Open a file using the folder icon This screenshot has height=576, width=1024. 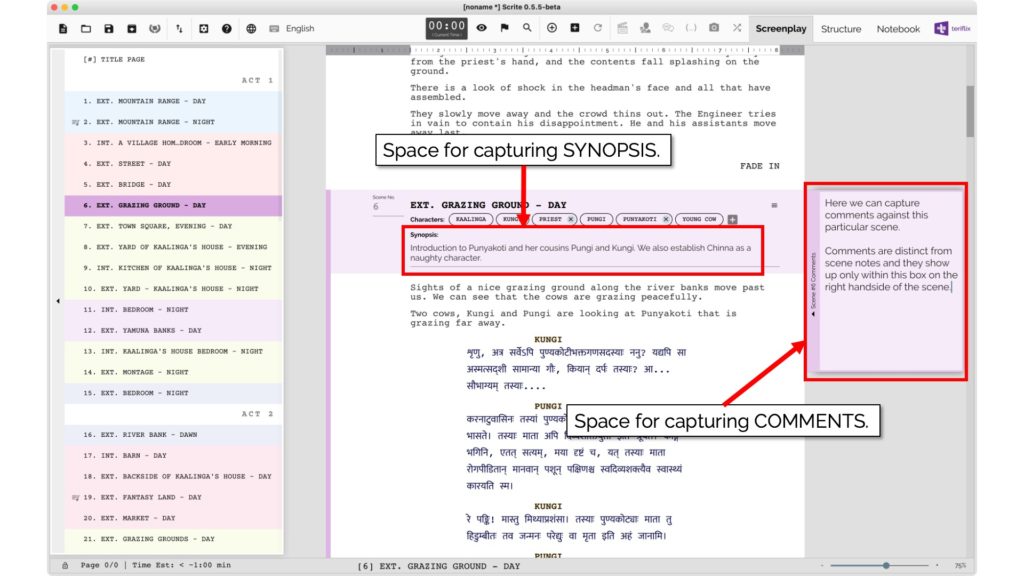pos(86,29)
